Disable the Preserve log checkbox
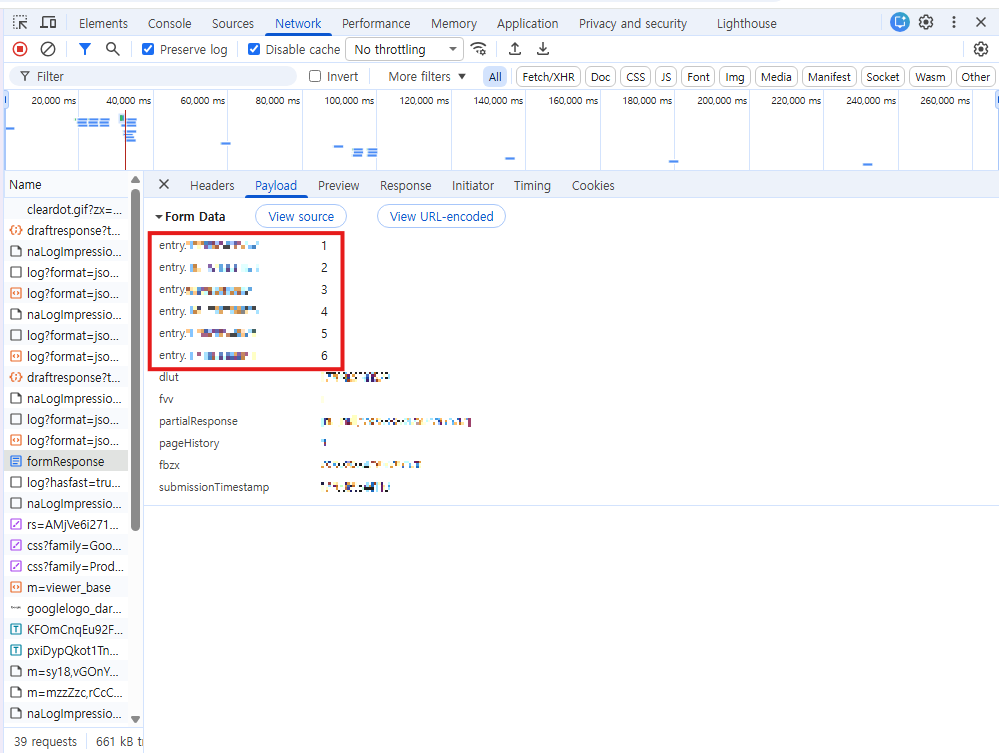 click(149, 49)
